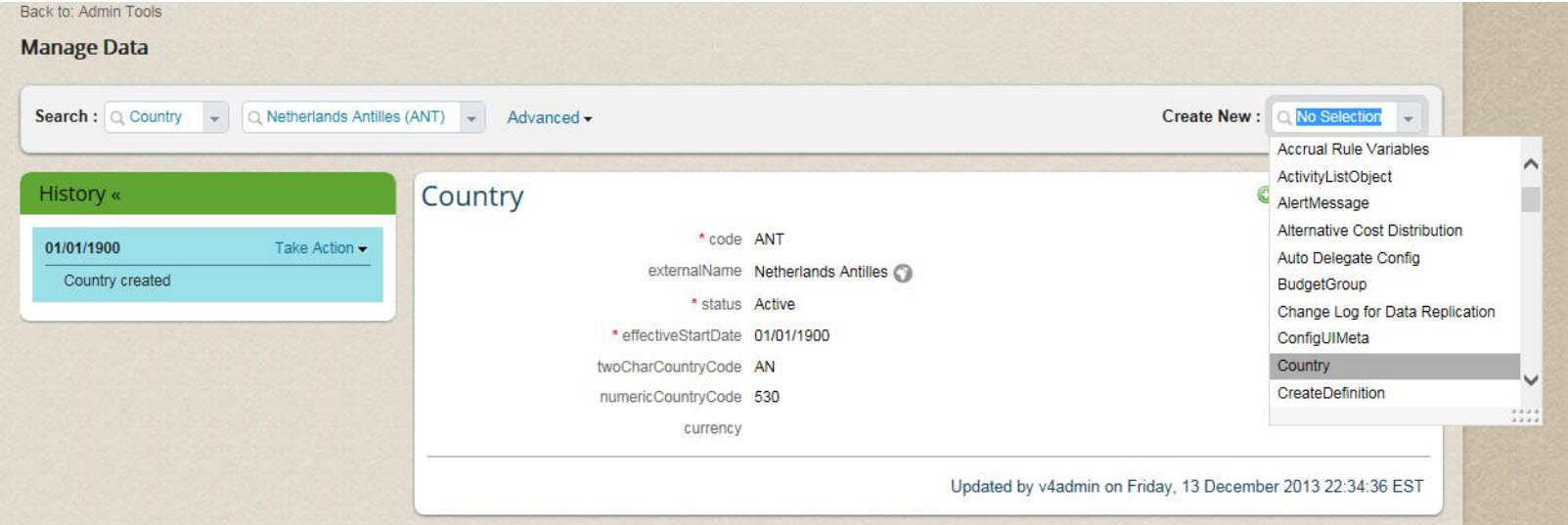Image resolution: width=1568 pixels, height=525 pixels.
Task: Click the scroll down arrow in dropdown list
Action: point(1531,380)
